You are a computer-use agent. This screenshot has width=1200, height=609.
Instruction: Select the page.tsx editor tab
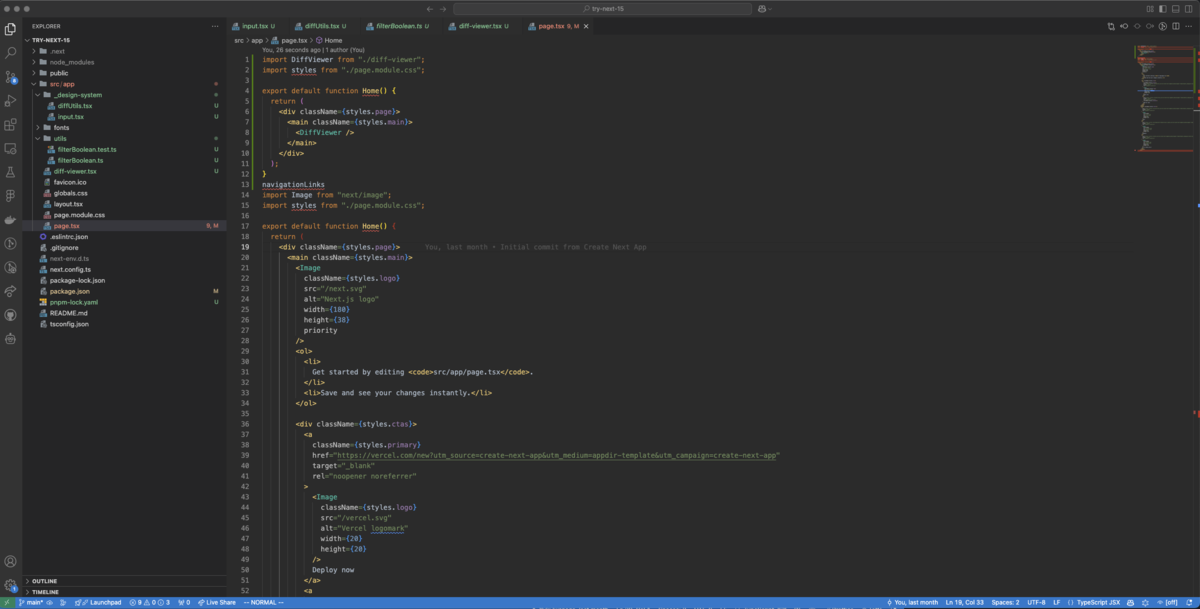coord(558,25)
